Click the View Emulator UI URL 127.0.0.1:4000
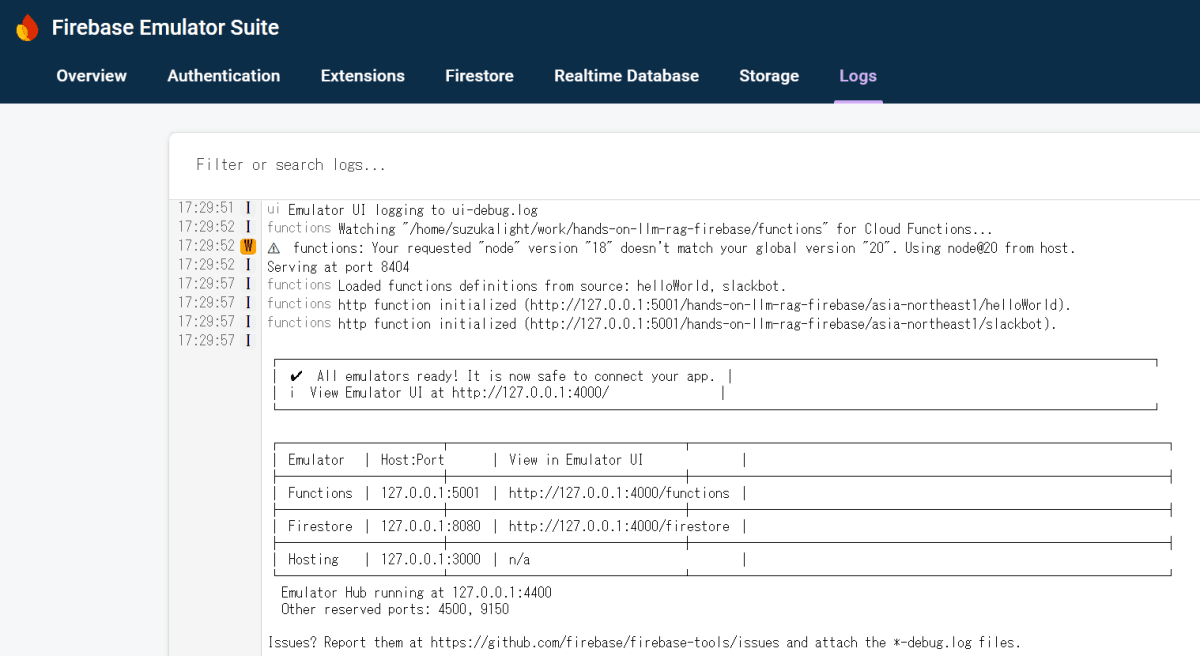 (x=530, y=393)
